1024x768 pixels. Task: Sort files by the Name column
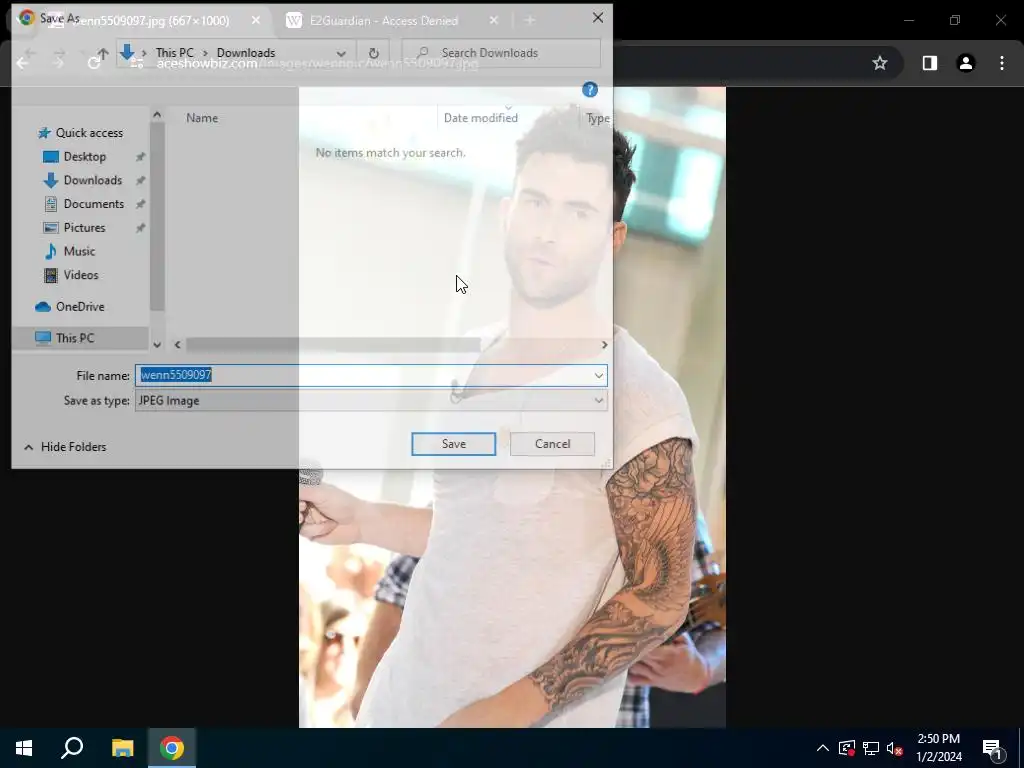point(202,118)
